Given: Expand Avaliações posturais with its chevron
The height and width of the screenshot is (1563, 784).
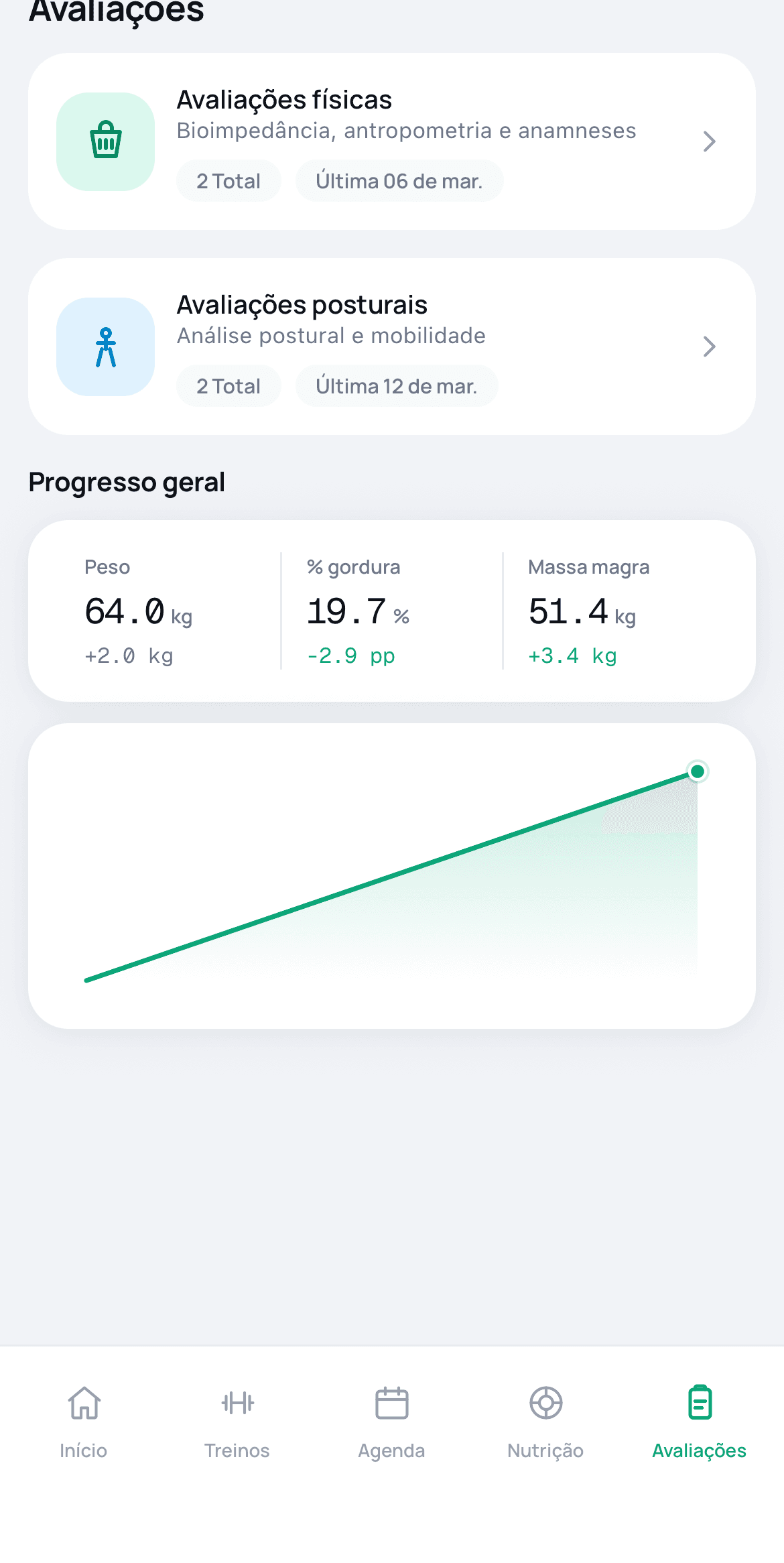Looking at the screenshot, I should coord(709,347).
